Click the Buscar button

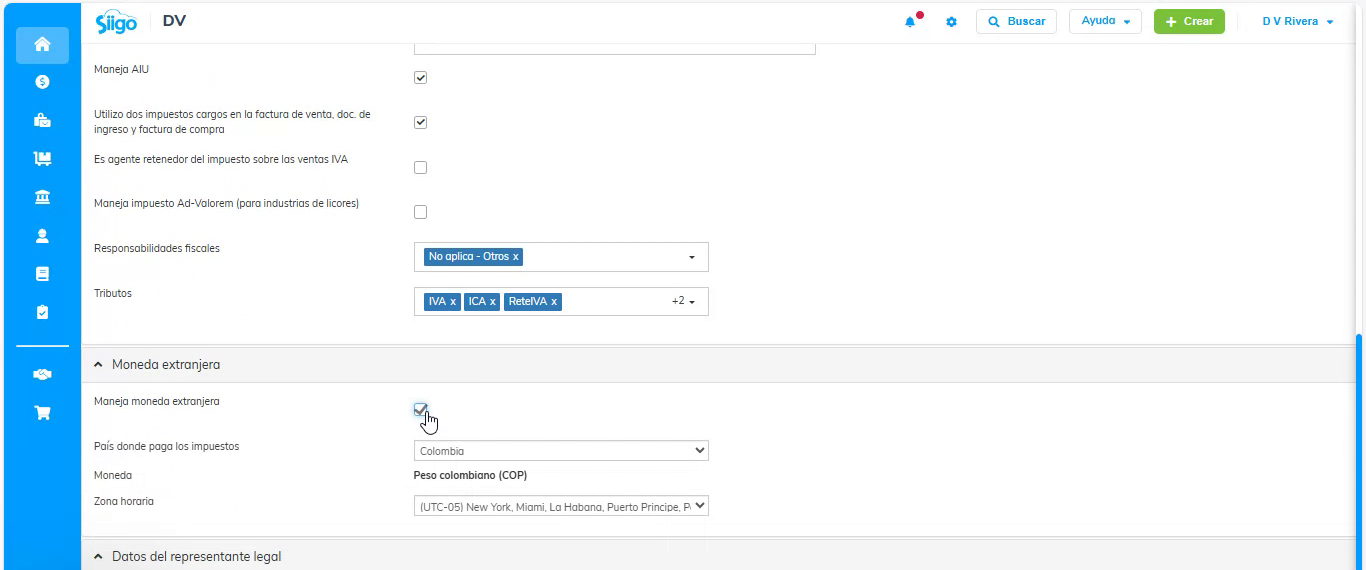click(x=1016, y=21)
